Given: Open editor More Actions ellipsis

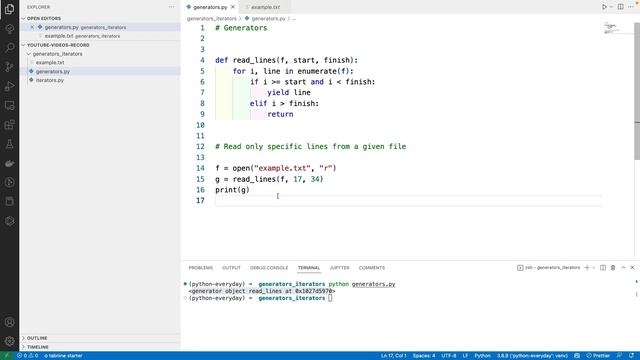Looking at the screenshot, I should pos(631,7).
